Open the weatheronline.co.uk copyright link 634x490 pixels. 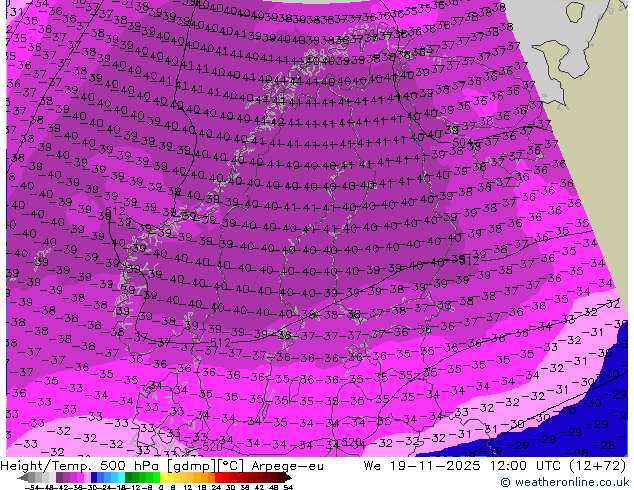click(x=565, y=482)
